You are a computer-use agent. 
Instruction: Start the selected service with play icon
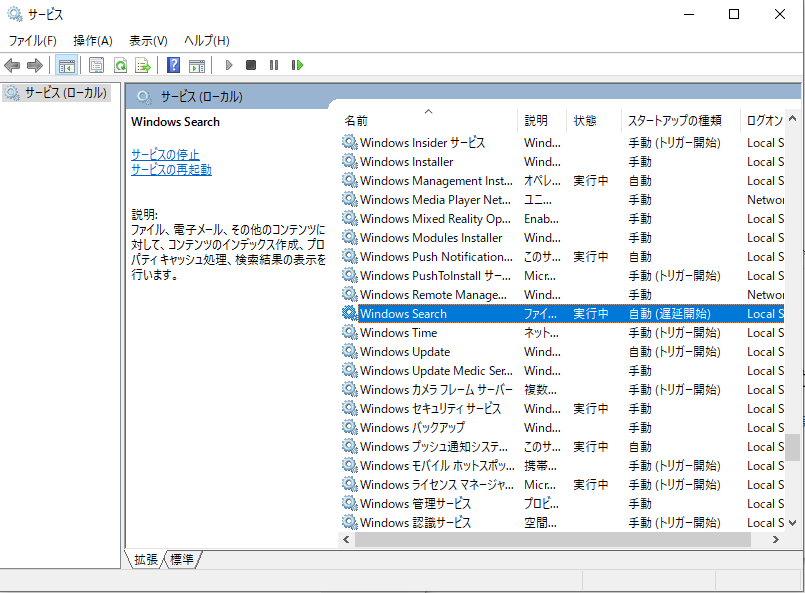[229, 65]
